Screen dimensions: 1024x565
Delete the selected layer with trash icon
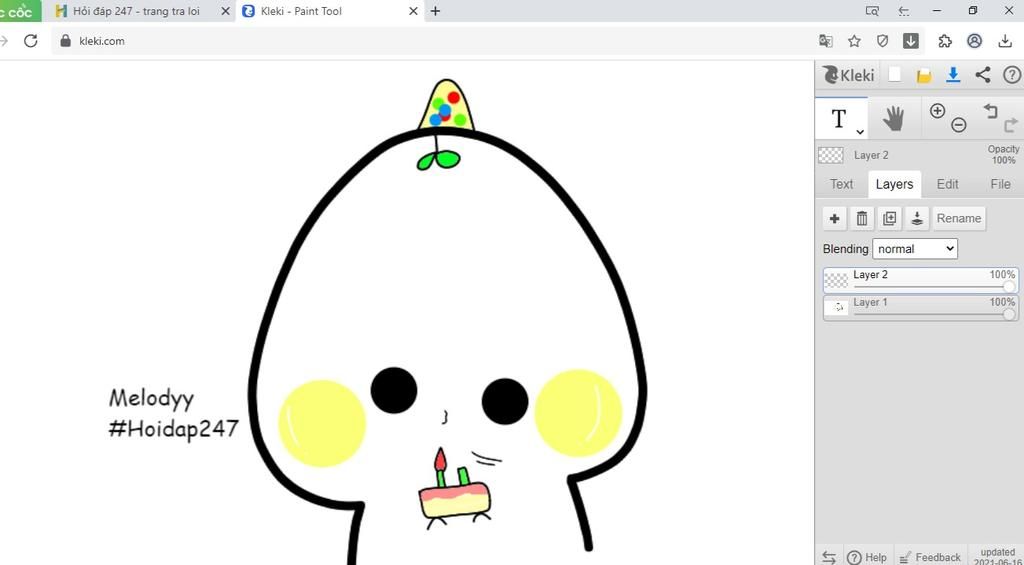[862, 219]
